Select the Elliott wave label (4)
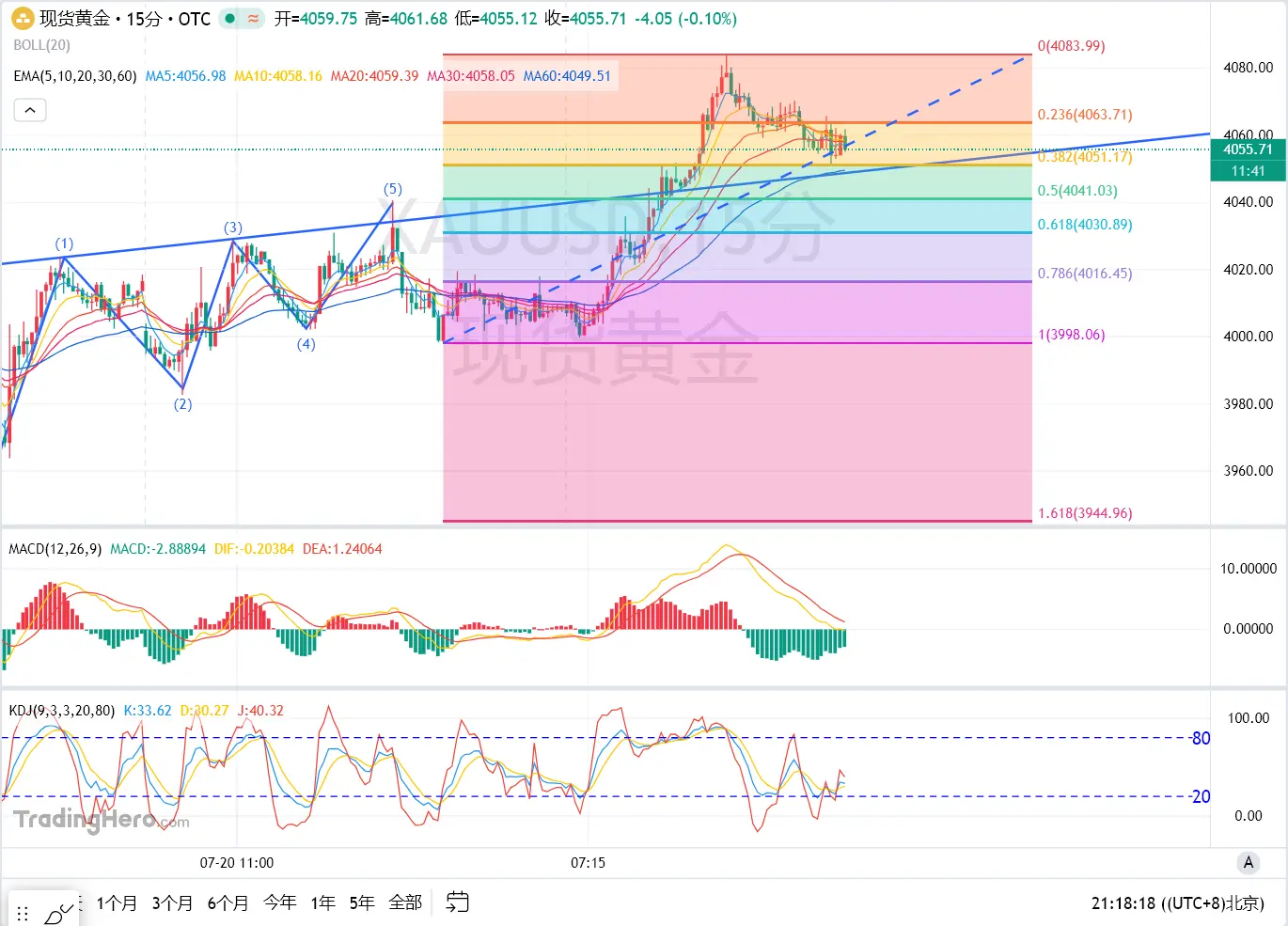Screen dimensions: 1288x926 coord(306,344)
